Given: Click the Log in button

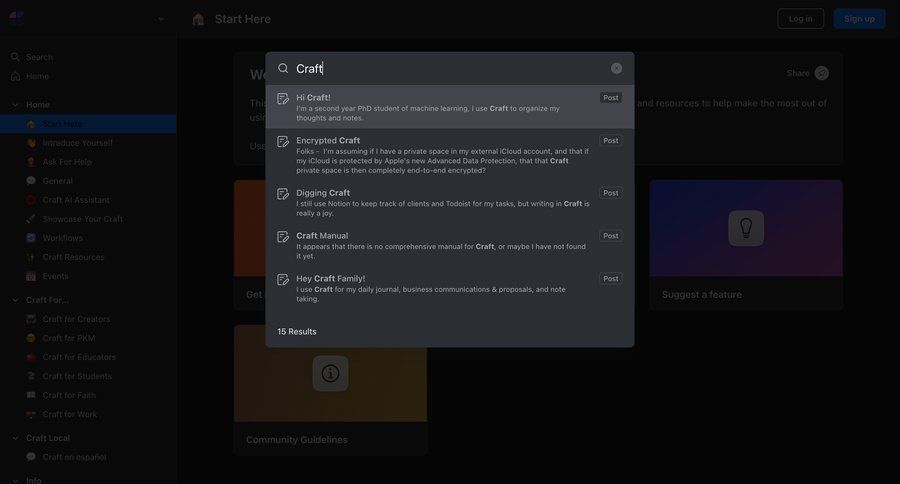Looking at the screenshot, I should (800, 18).
